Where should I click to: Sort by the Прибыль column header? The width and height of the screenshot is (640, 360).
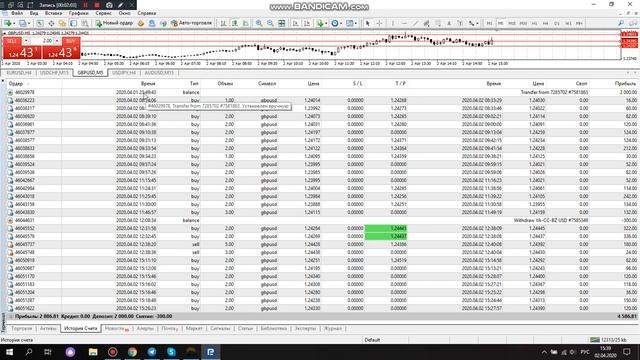tap(625, 83)
